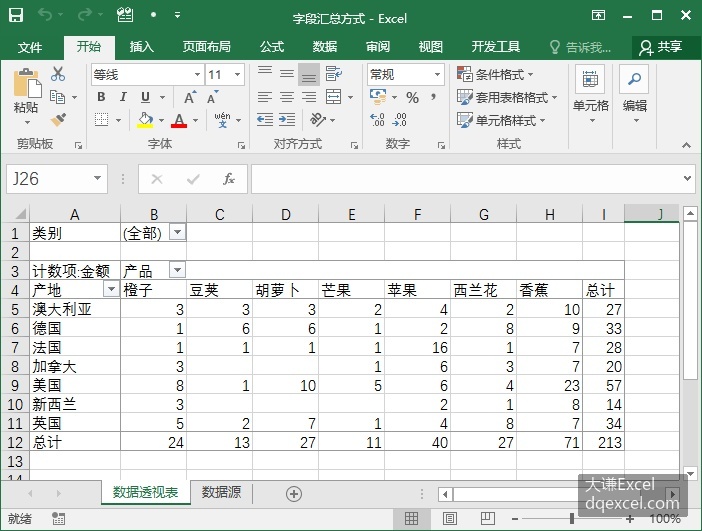Toggle top vertical alignment

pos(265,74)
